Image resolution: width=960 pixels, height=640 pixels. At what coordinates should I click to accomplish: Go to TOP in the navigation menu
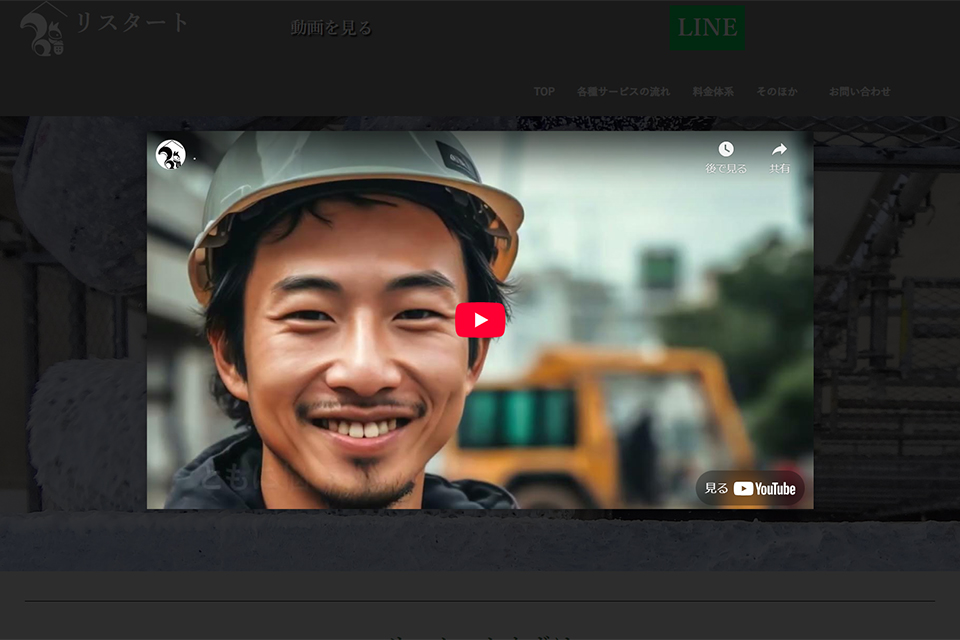point(544,91)
